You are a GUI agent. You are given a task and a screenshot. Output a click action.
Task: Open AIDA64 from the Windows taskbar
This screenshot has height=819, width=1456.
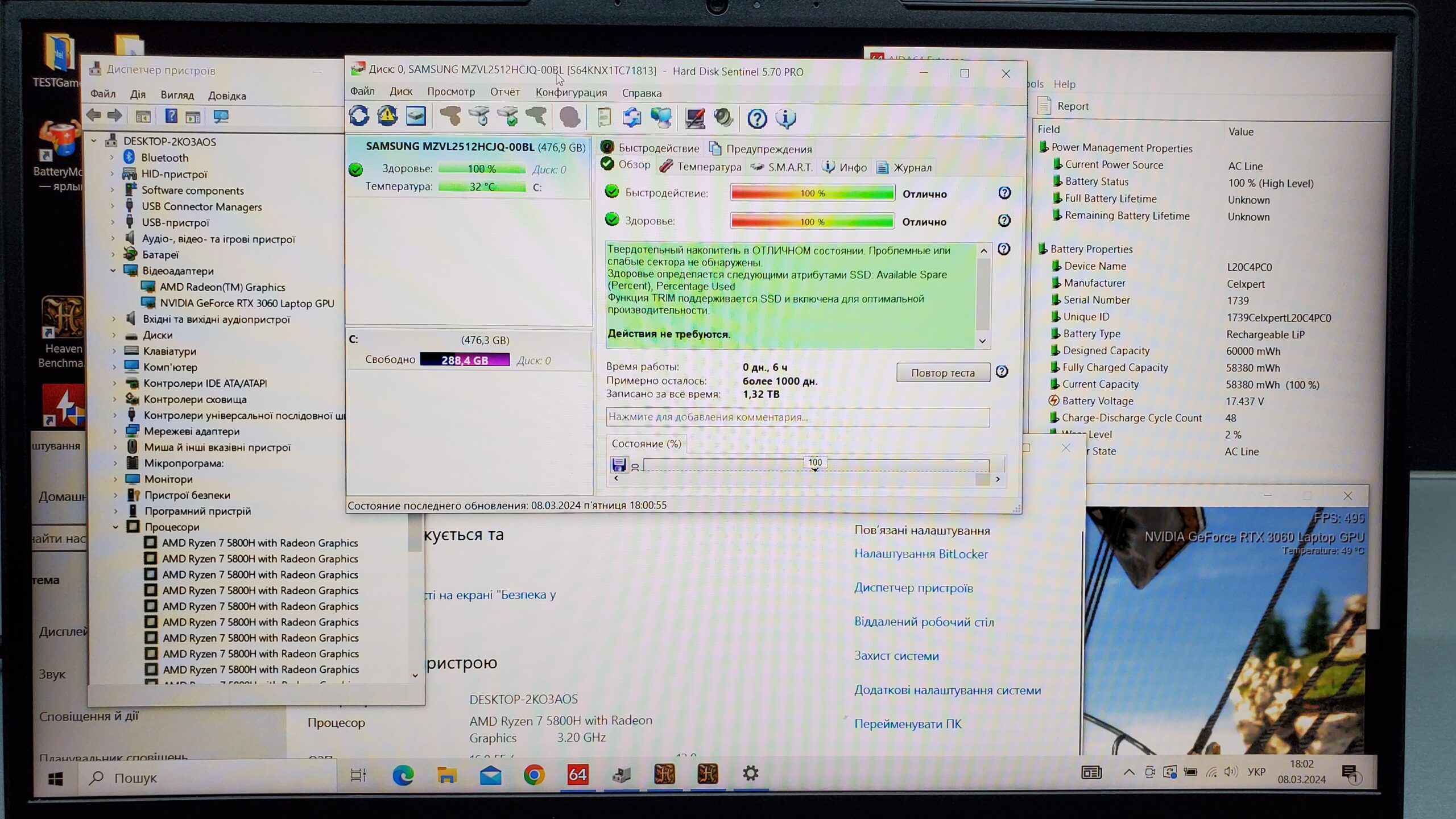(x=577, y=774)
